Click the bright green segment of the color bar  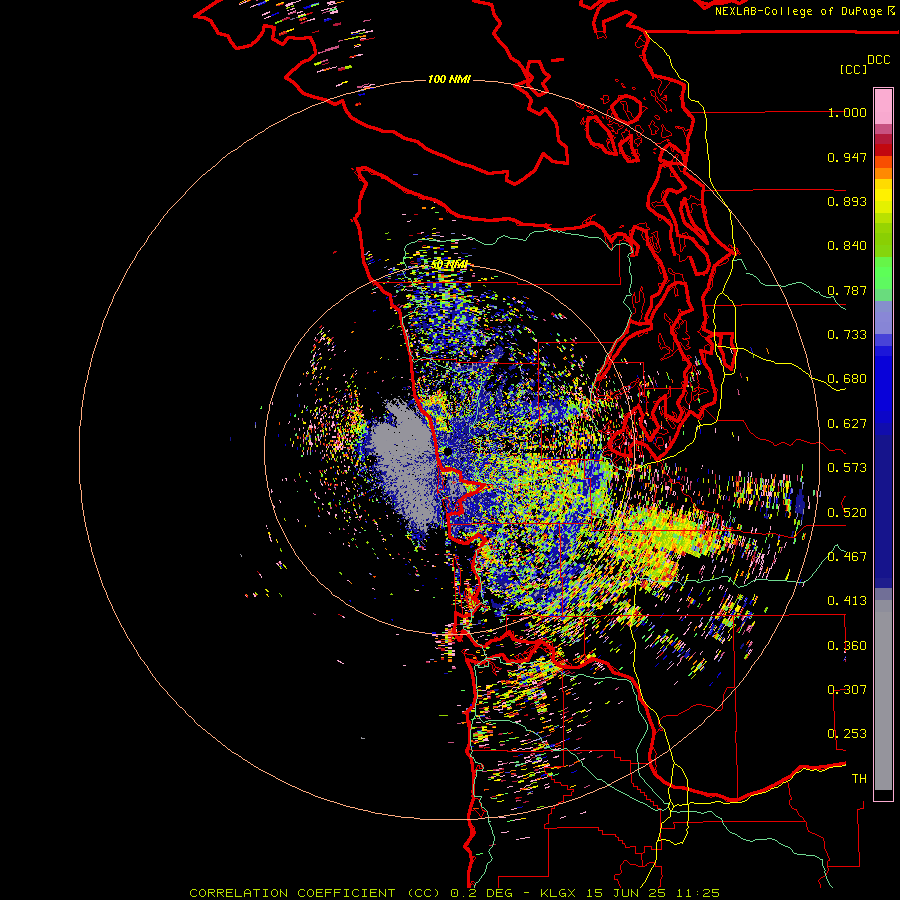883,273
